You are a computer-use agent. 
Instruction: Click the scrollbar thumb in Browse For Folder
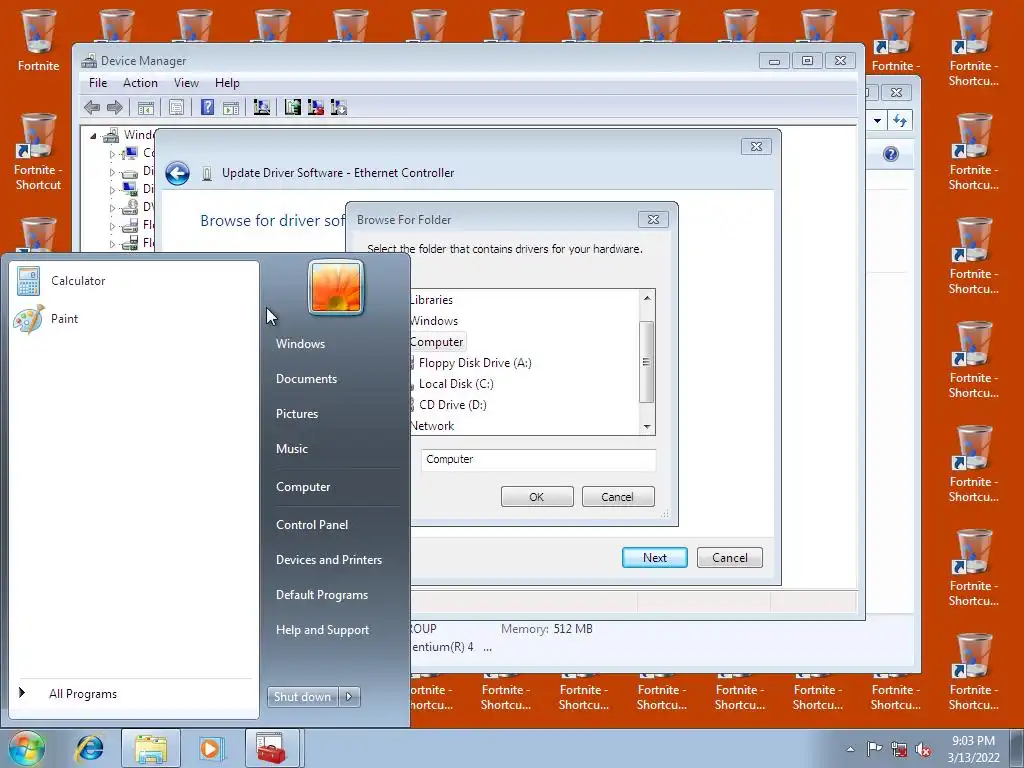[x=647, y=362]
